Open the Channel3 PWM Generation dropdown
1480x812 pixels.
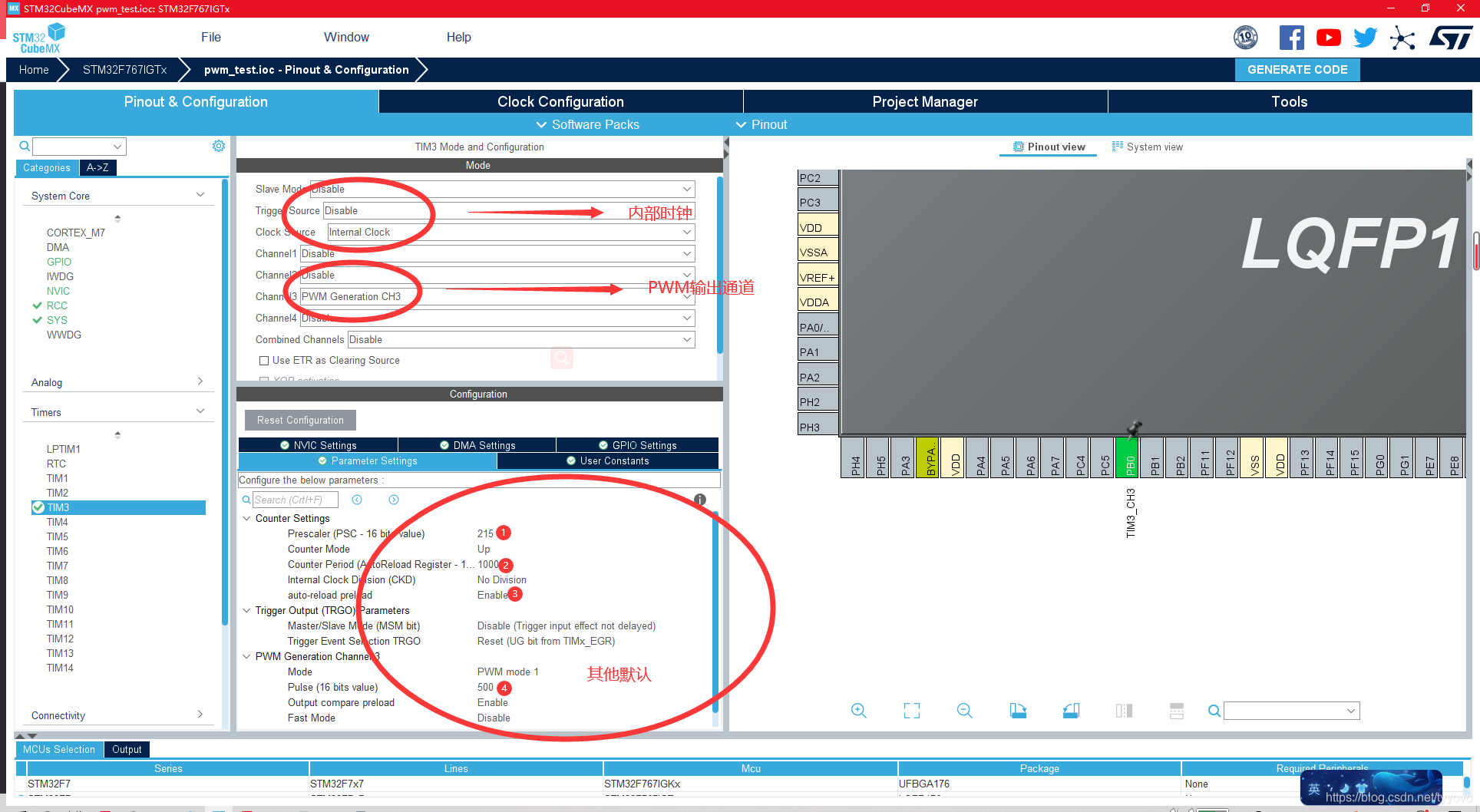tap(497, 296)
